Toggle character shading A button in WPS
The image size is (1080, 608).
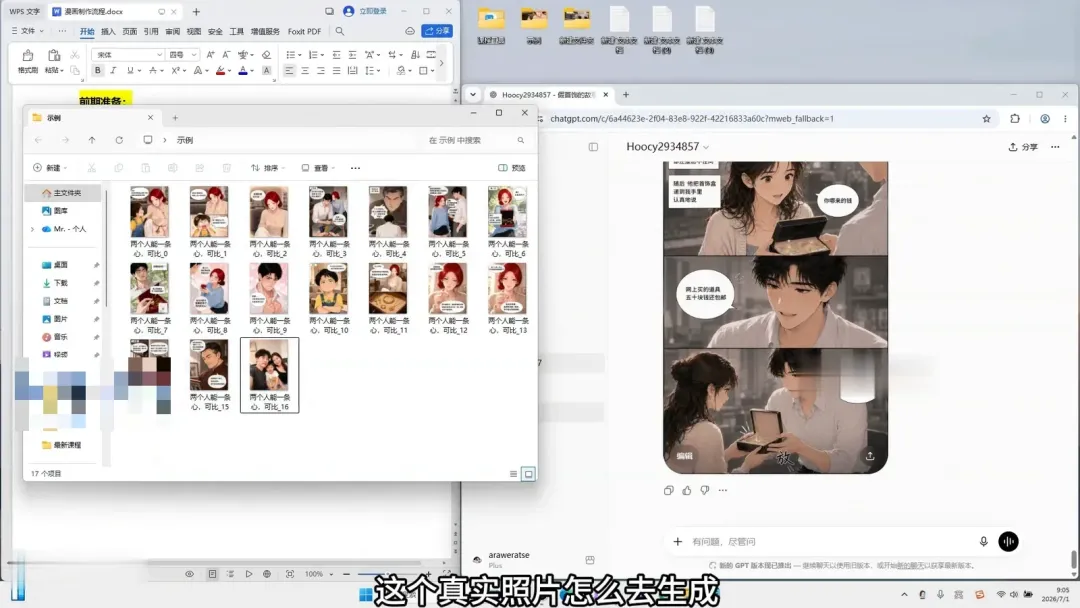tap(267, 70)
